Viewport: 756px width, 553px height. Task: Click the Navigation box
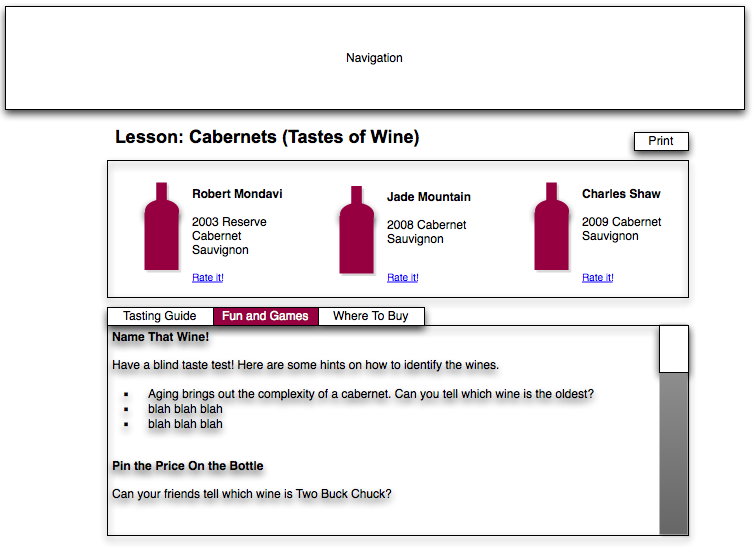pos(375,58)
